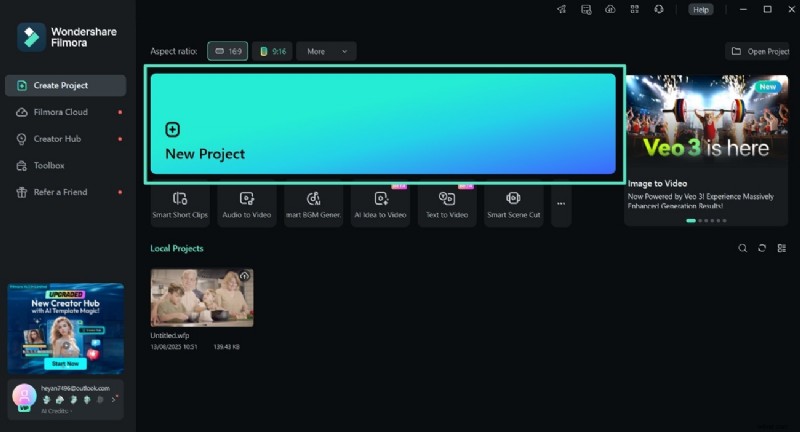
Task: Click the Open Project button
Action: [x=759, y=51]
